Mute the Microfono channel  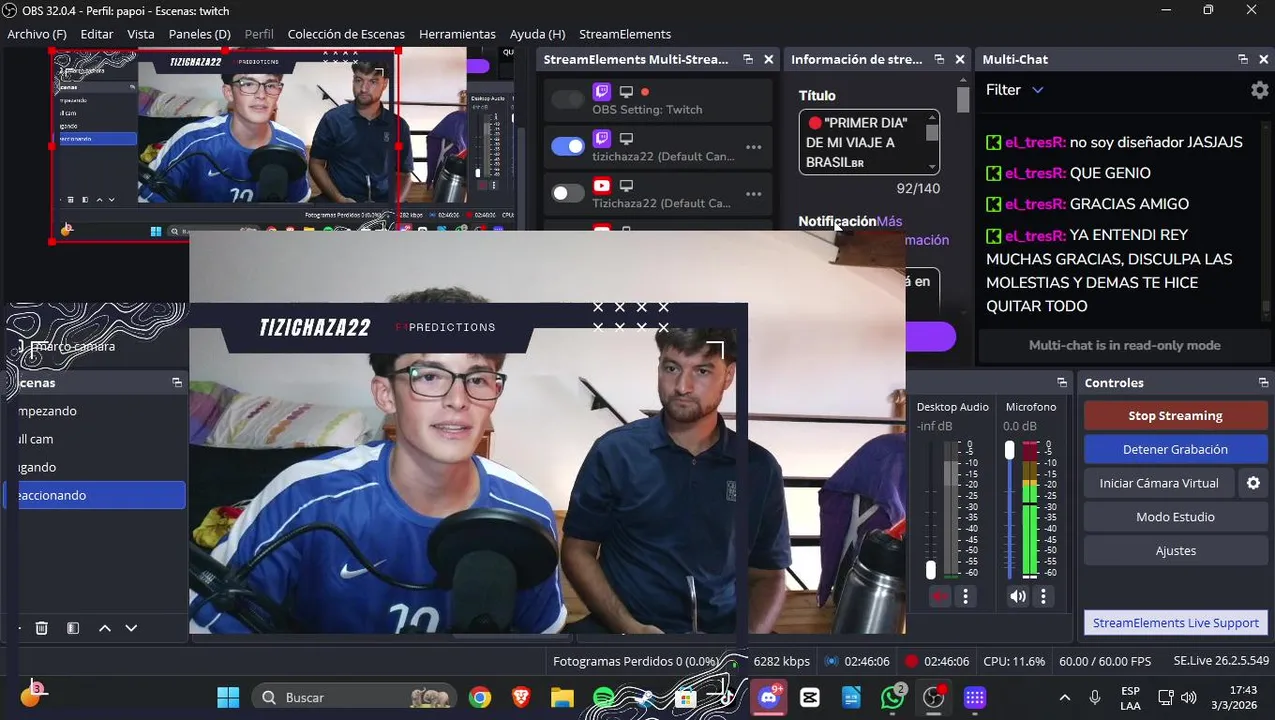coord(1017,597)
